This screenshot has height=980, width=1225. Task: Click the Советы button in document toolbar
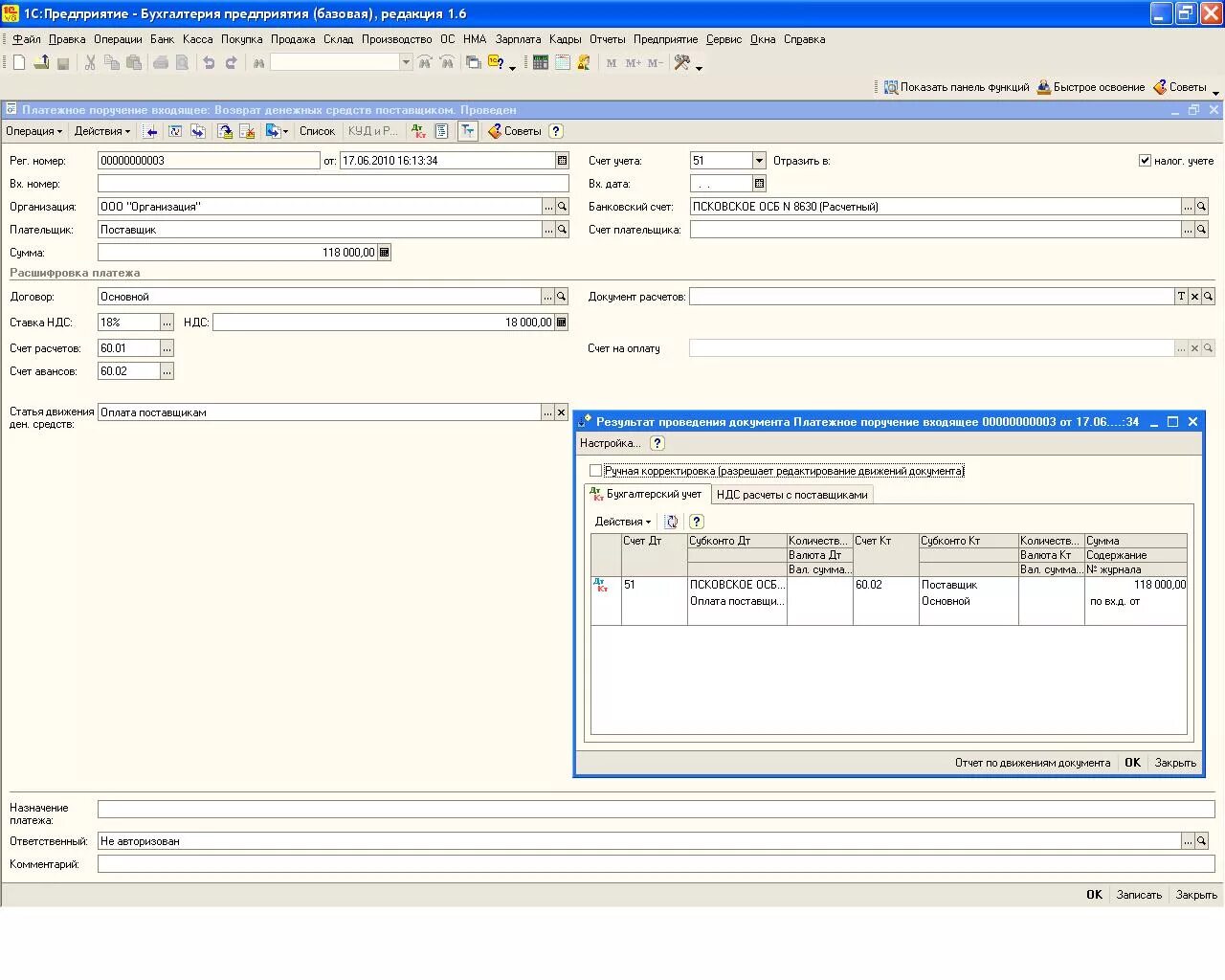coord(515,131)
